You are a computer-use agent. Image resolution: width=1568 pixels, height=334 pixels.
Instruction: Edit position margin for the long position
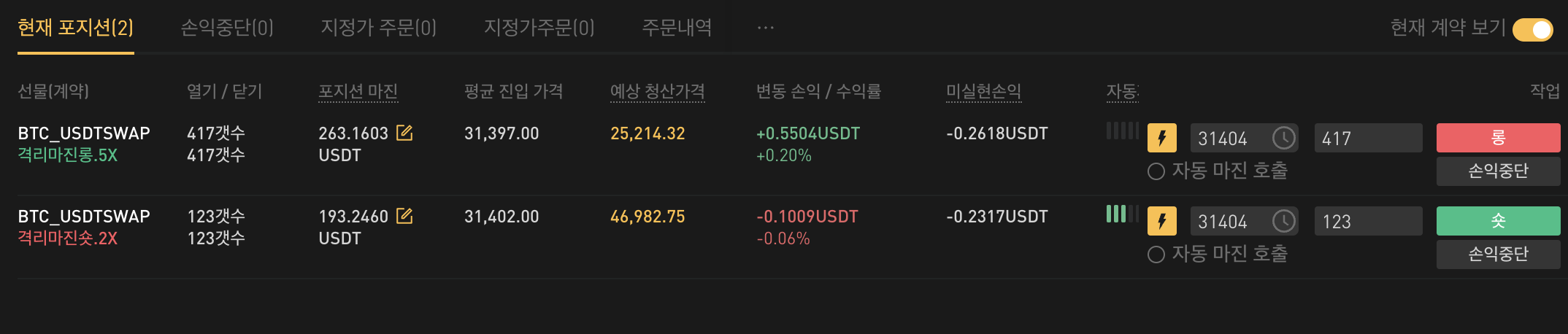click(404, 133)
